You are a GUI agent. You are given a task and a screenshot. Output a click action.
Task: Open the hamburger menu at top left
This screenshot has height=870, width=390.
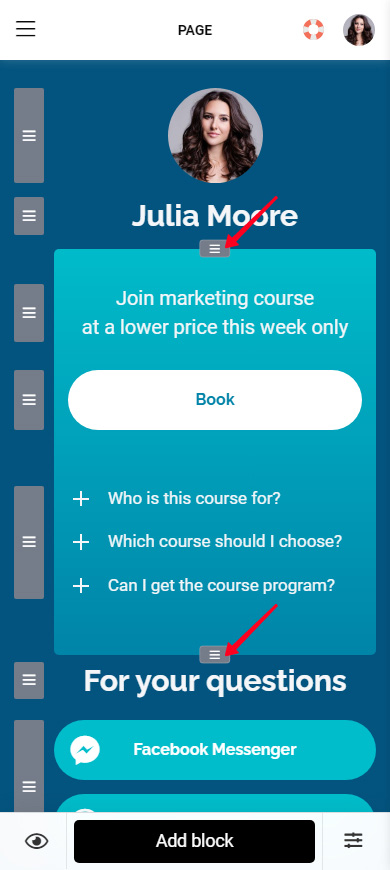[x=26, y=28]
